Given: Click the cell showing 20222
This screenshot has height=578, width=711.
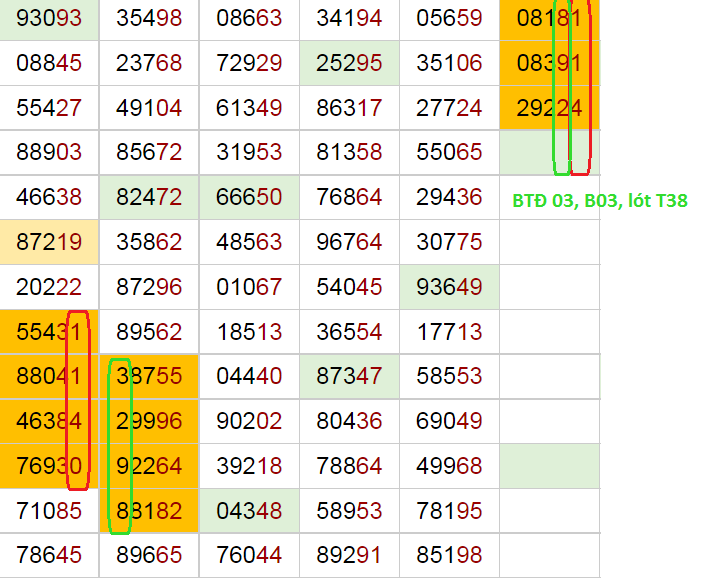Looking at the screenshot, I should (x=49, y=287).
